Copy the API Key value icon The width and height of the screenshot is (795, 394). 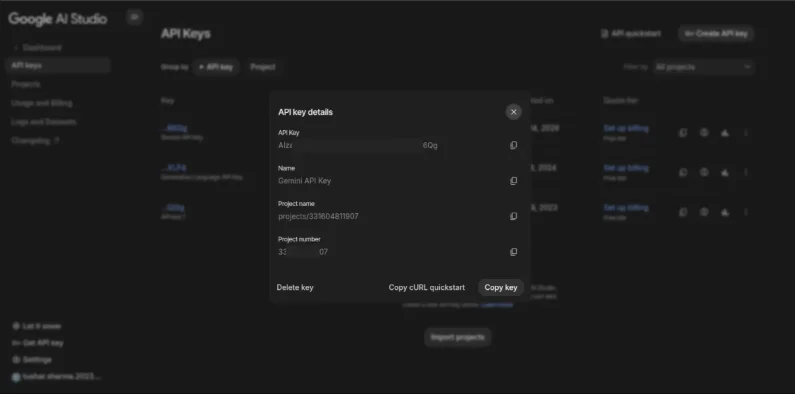(513, 146)
